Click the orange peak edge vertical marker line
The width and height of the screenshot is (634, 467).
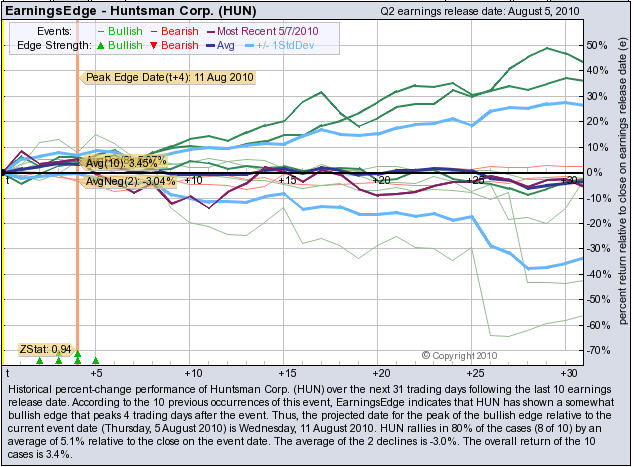point(77,190)
